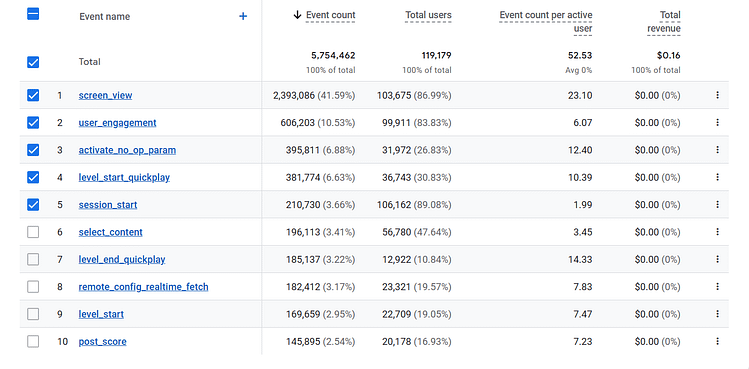
Task: Open the remote_config_realtime_fetch event link
Action: pyautogui.click(x=143, y=287)
